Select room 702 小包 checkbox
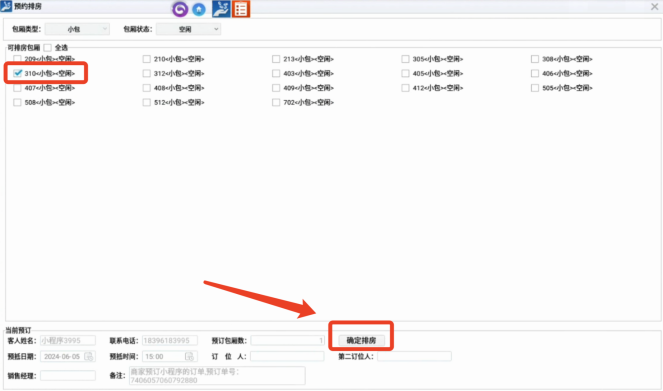Screen dimensions: 663x391 (276, 102)
